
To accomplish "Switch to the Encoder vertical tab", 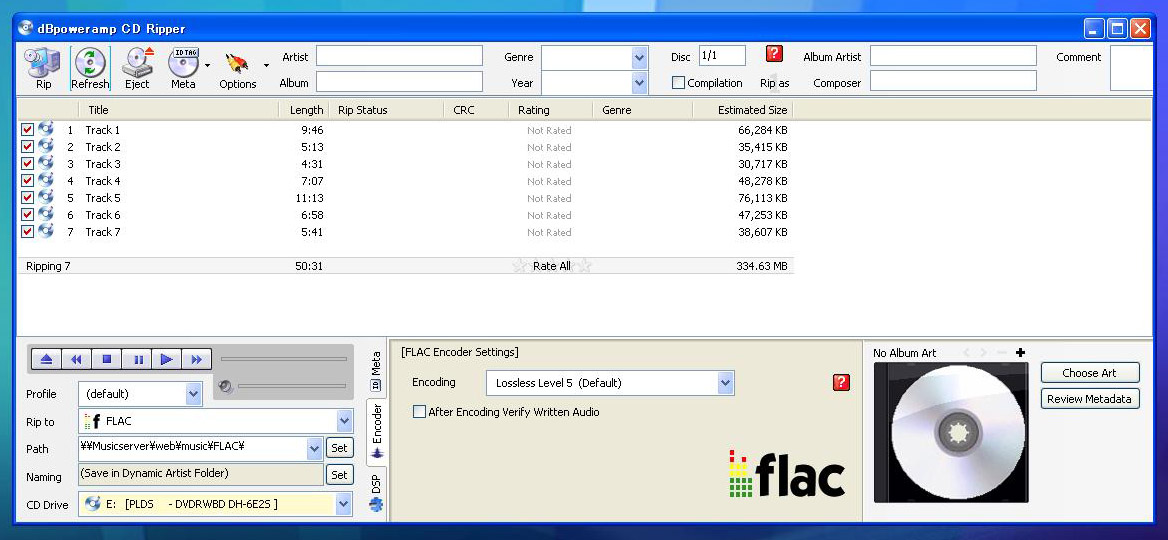I will click(x=376, y=433).
